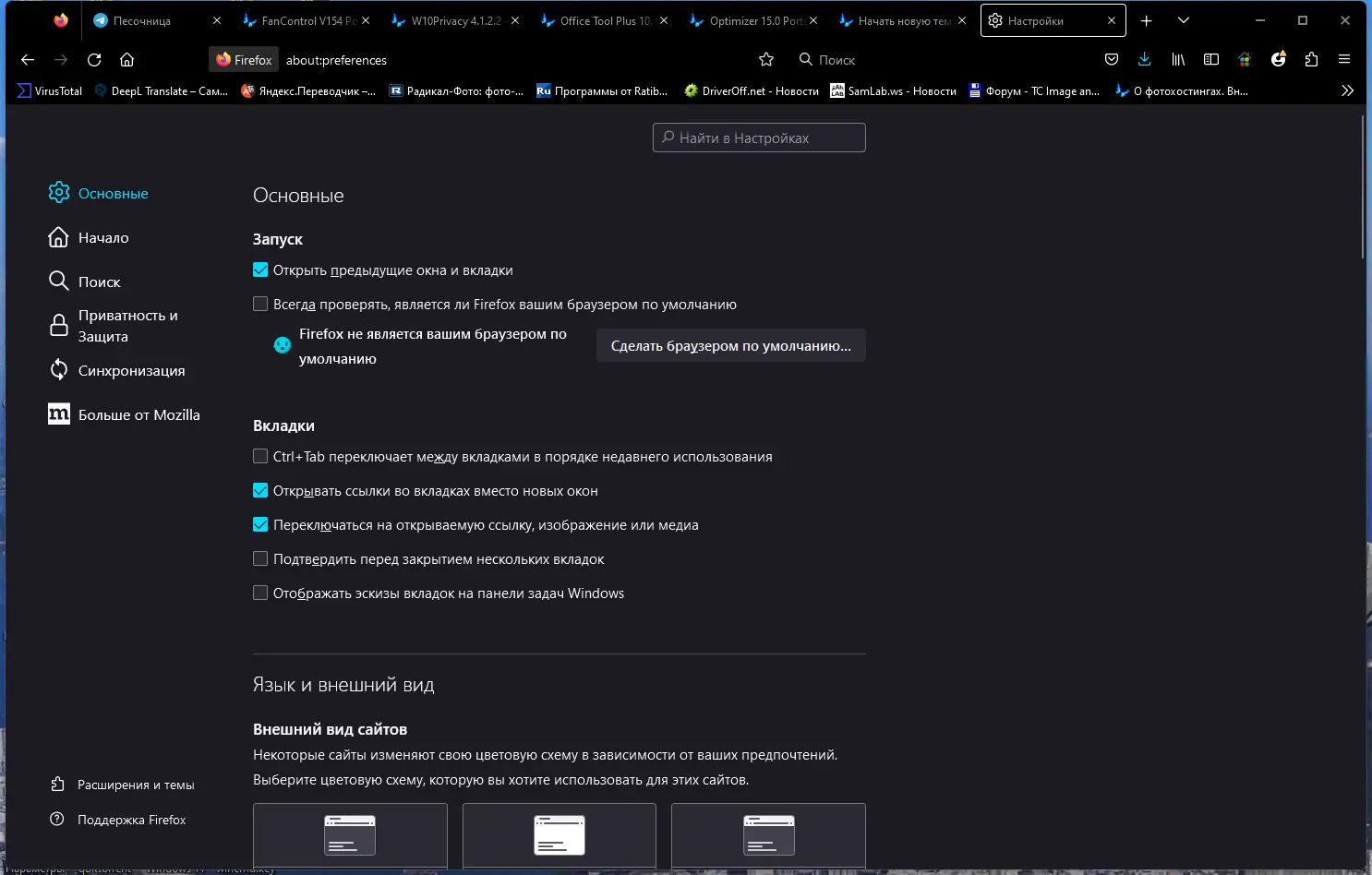Toggle the sidebar view icon
Screen dimensions: 1372x875
1211,60
